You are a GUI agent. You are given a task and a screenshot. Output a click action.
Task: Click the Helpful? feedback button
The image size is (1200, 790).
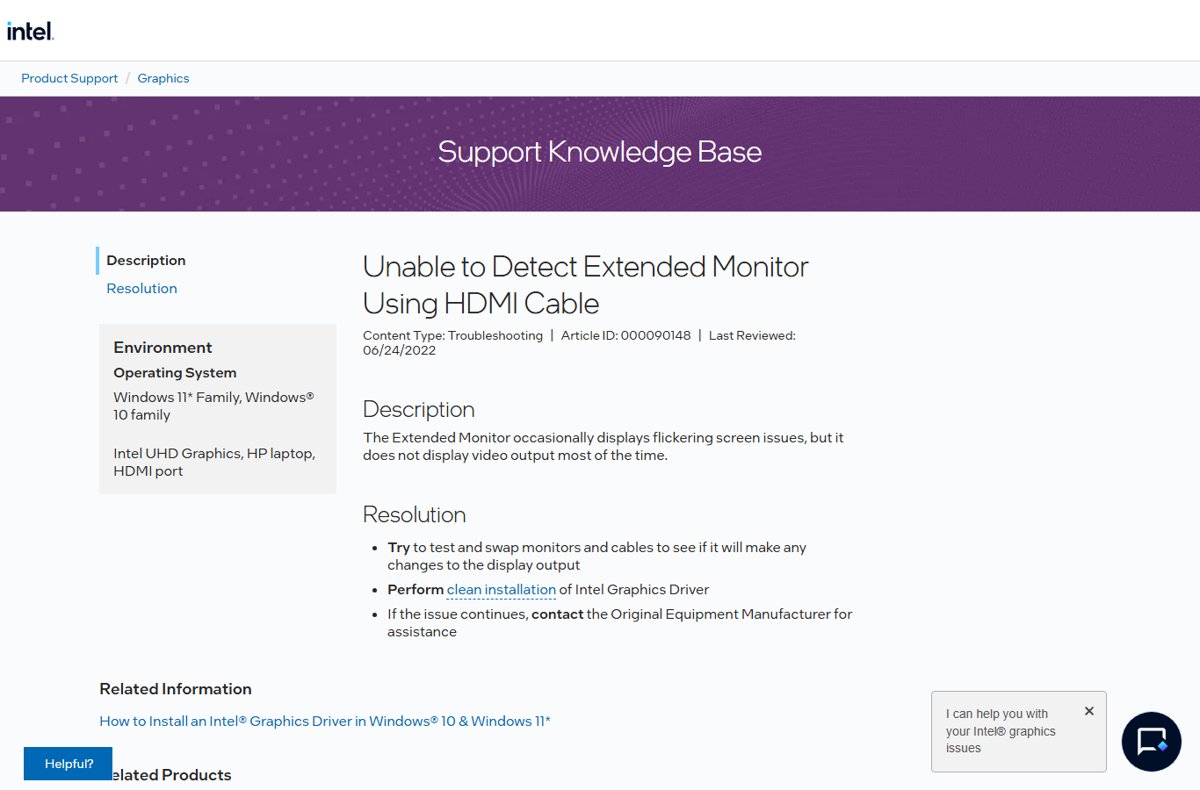68,763
